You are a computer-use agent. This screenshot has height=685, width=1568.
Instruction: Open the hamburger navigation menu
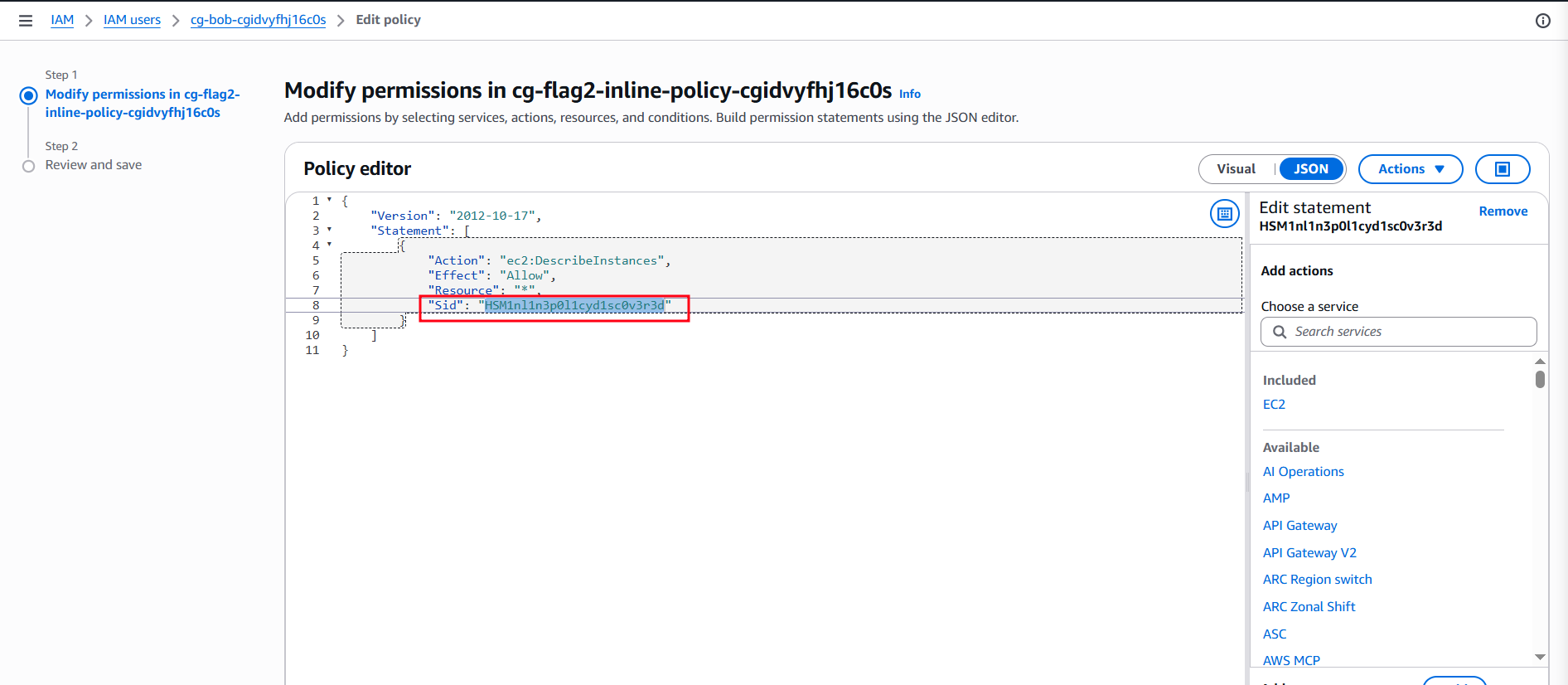click(26, 21)
